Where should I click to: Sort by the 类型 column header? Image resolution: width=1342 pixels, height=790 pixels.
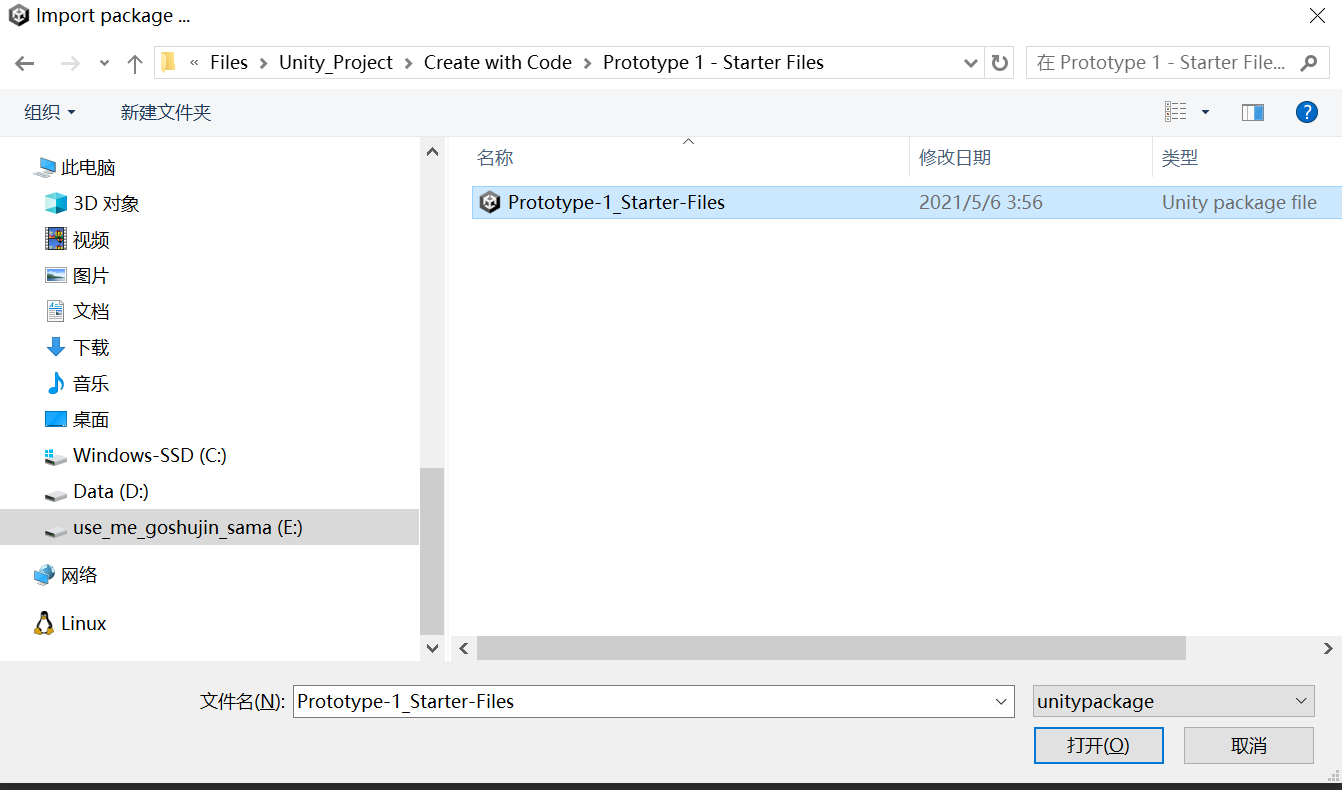point(1180,157)
